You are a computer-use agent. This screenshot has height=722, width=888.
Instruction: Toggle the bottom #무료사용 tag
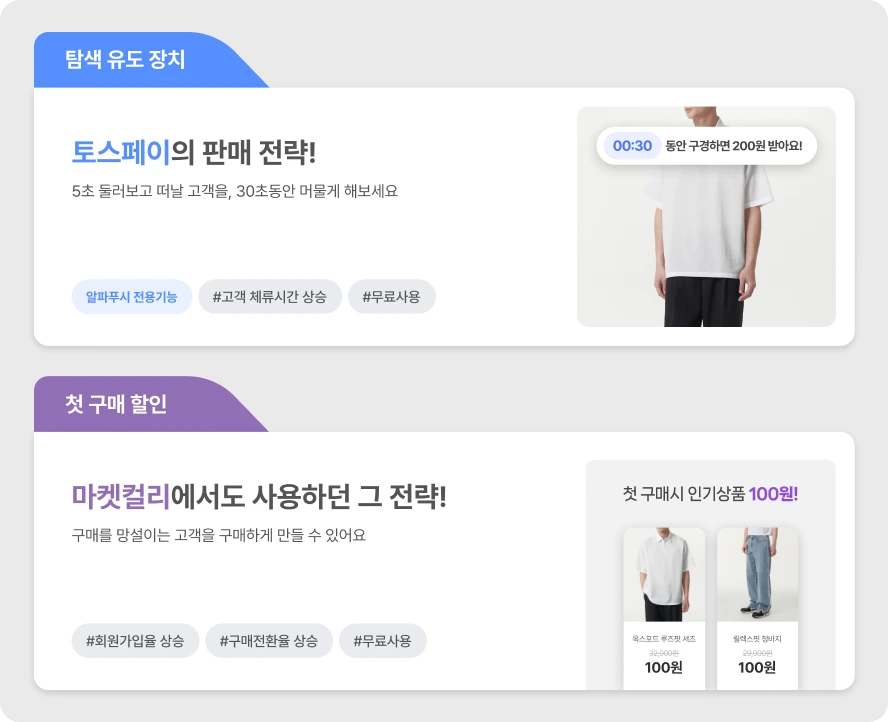pyautogui.click(x=383, y=641)
